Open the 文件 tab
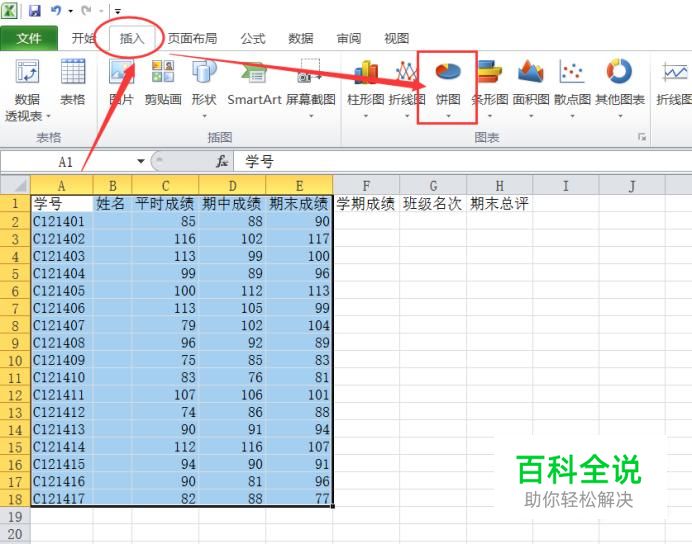Viewport: 692px width, 544px height. click(x=29, y=38)
